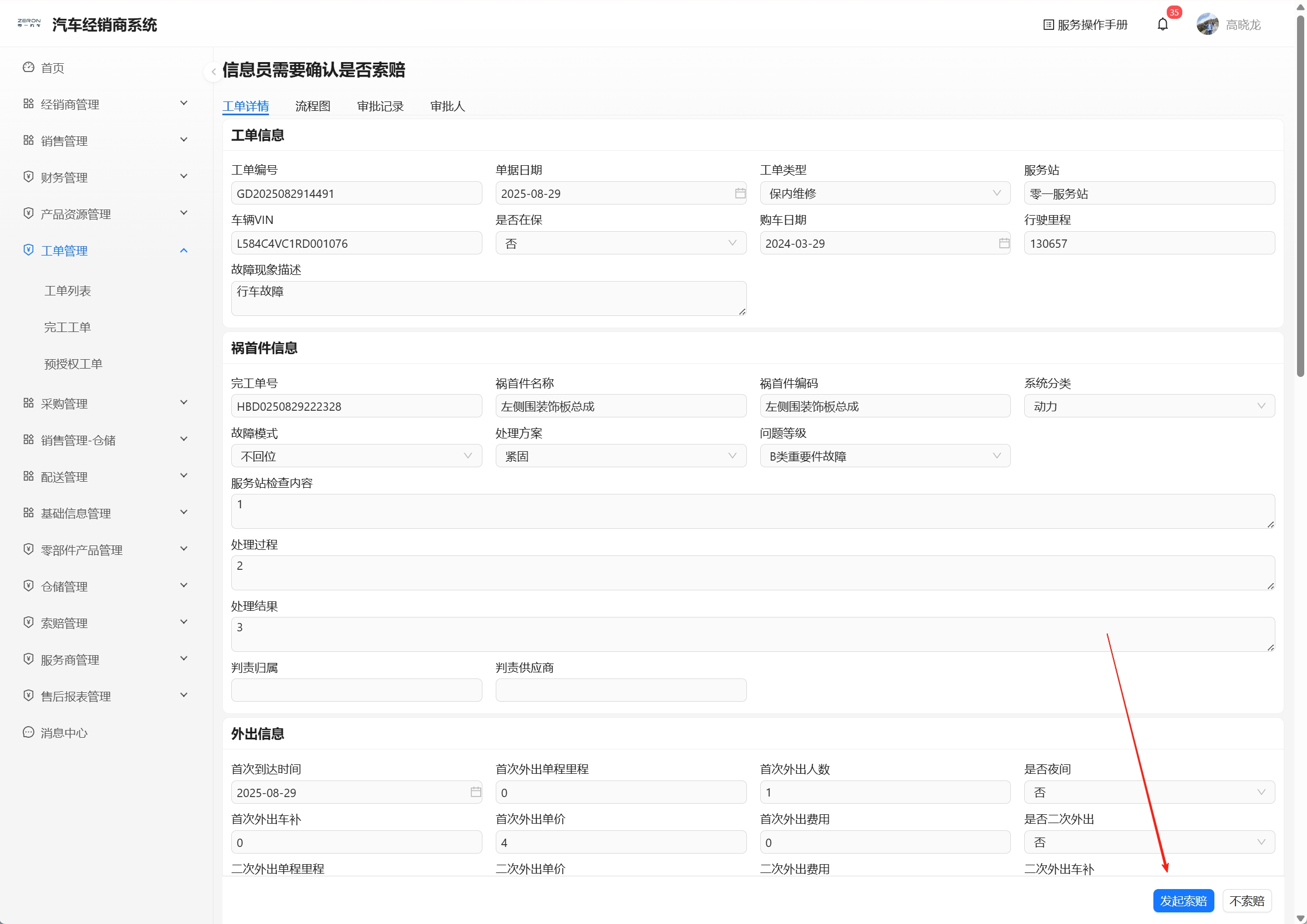Click the 消息中心 chat bubble icon
This screenshot has width=1307, height=924.
point(28,732)
